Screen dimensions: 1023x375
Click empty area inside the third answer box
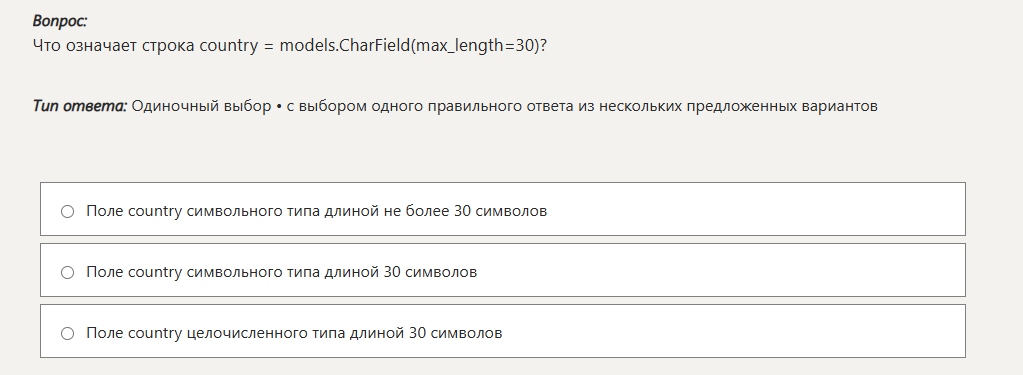(x=731, y=331)
